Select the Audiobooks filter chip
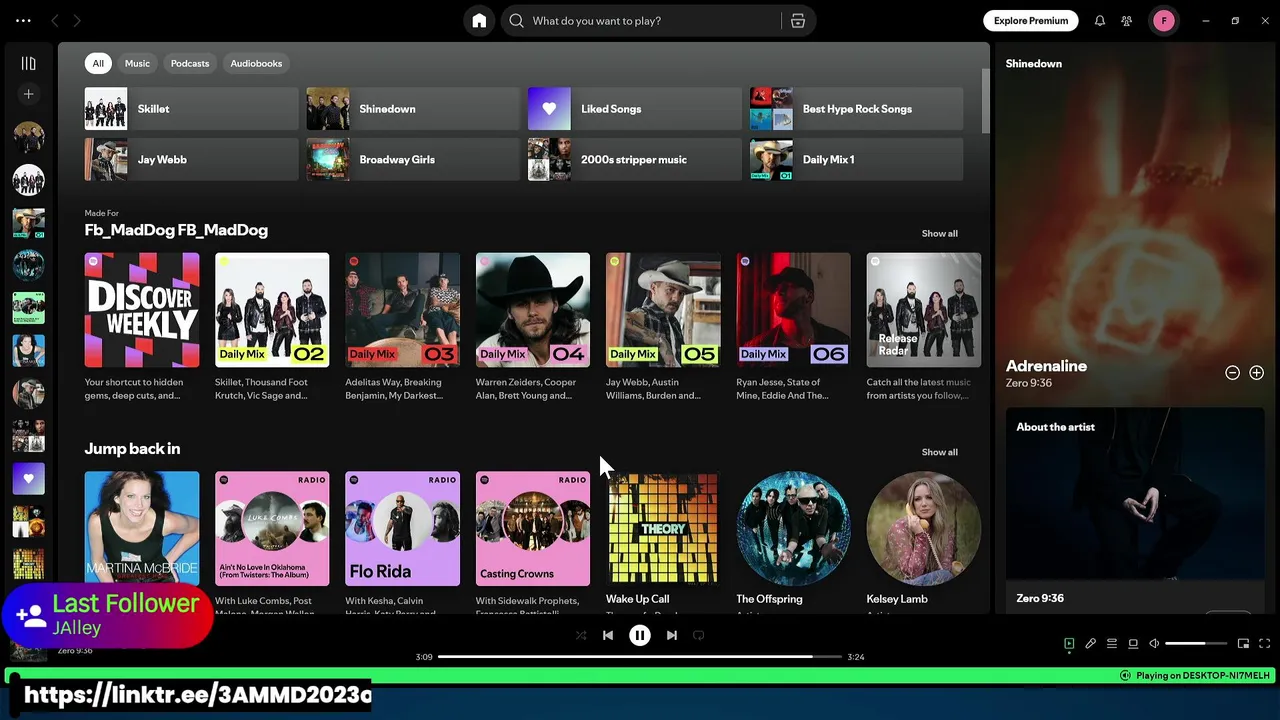The height and width of the screenshot is (720, 1280). coord(256,63)
